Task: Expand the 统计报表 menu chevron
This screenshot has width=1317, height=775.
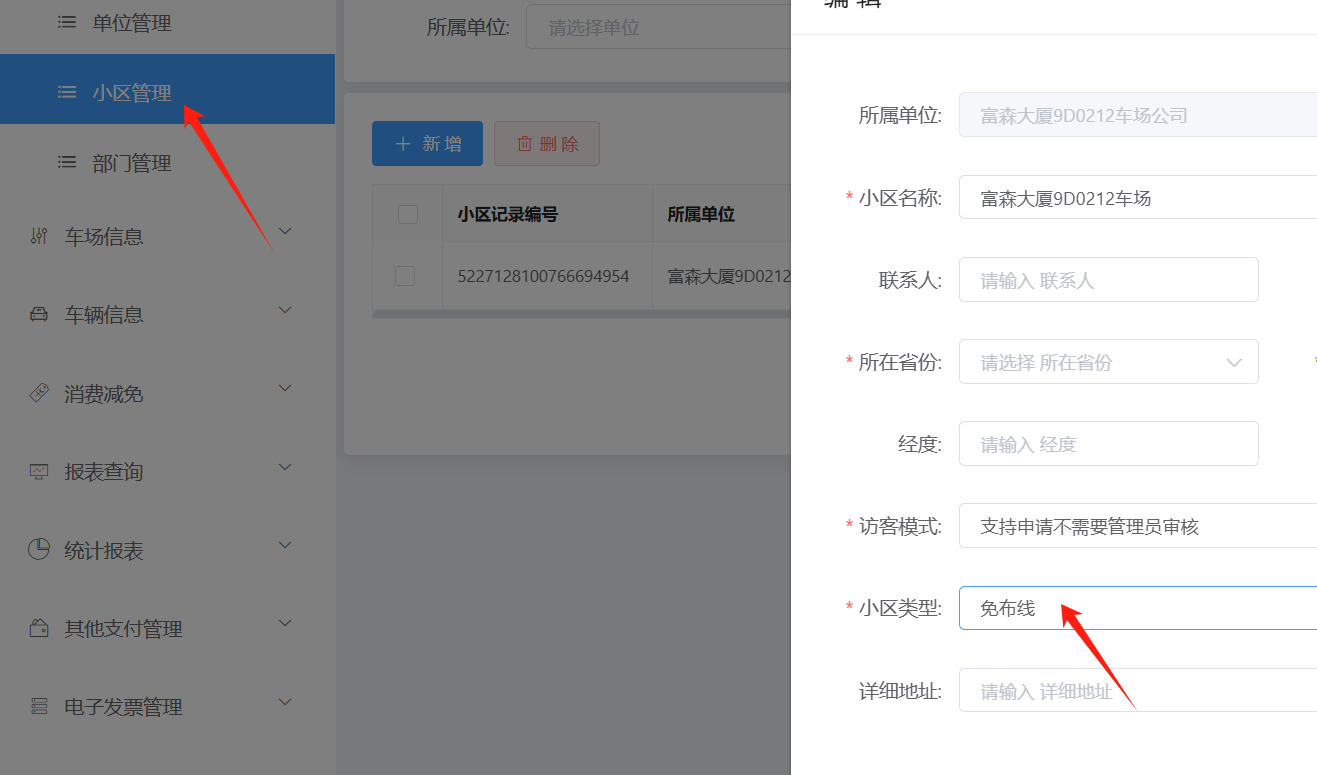Action: coord(285,545)
